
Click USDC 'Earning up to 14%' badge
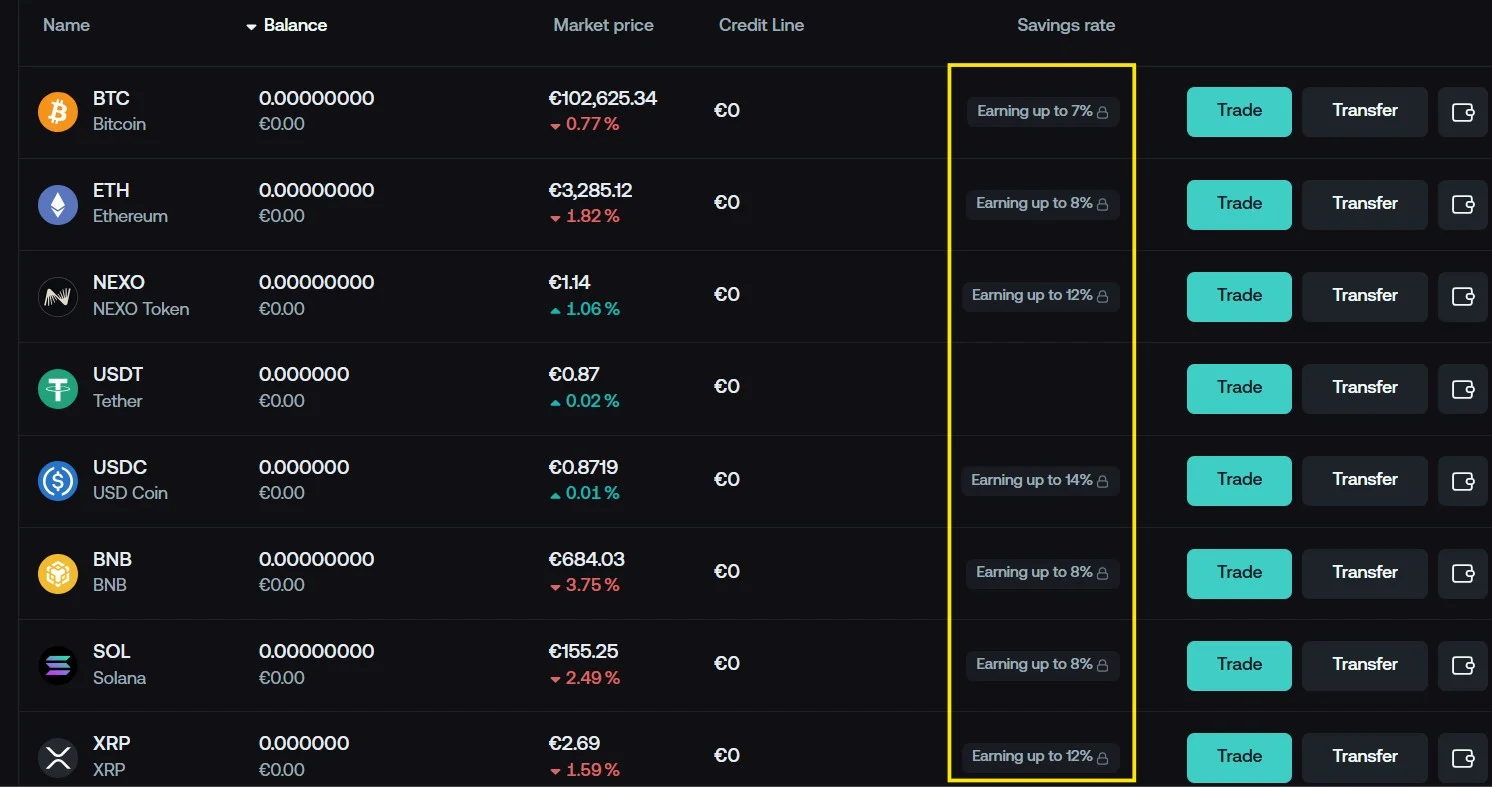click(1040, 481)
